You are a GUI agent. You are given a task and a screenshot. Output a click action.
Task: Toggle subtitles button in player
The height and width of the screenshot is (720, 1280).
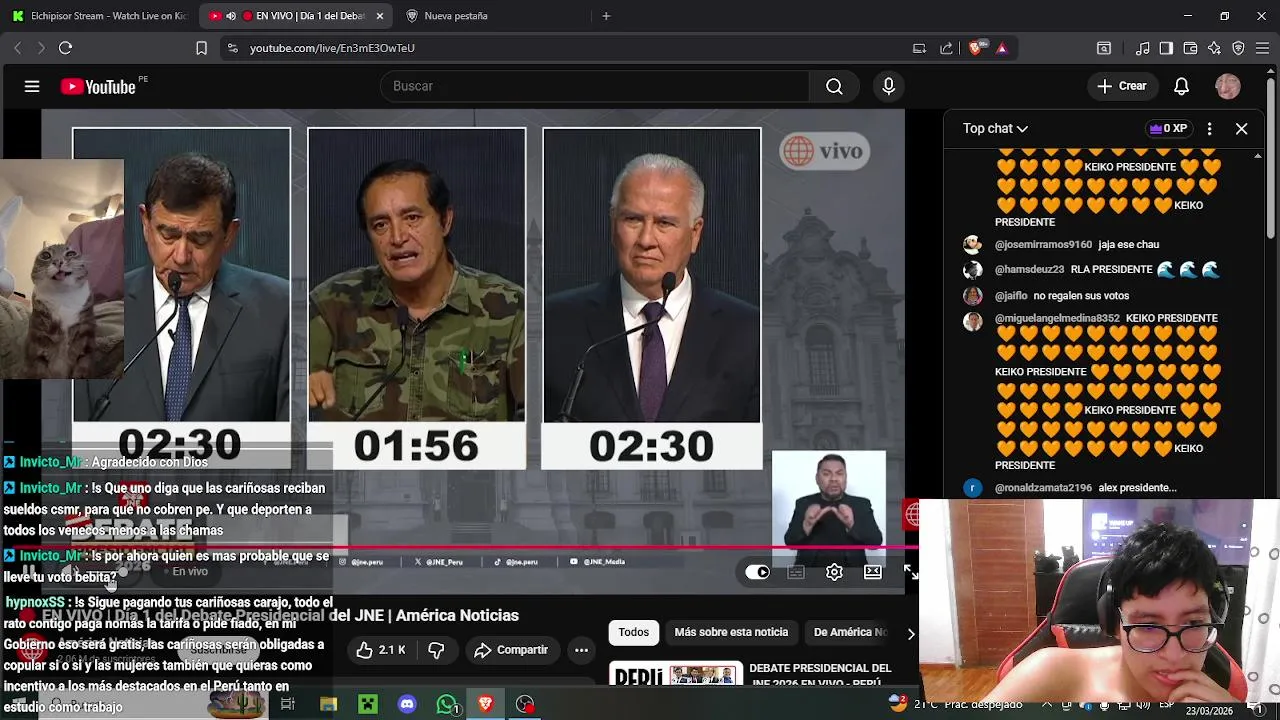coord(796,572)
